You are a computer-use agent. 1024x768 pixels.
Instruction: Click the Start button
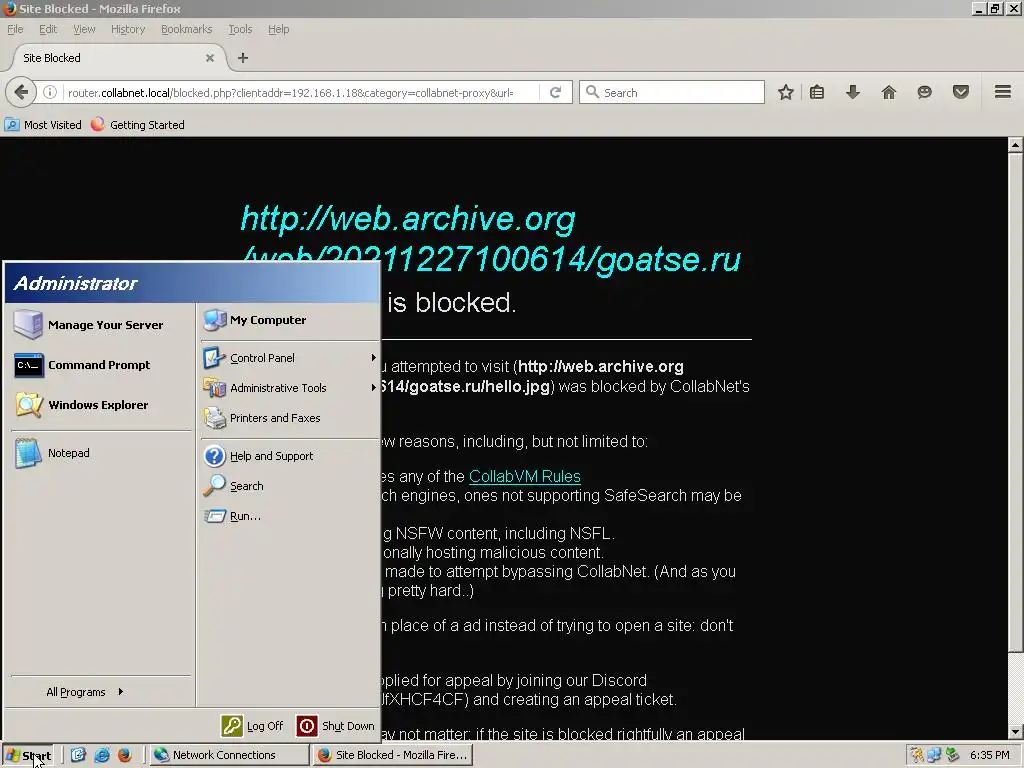pyautogui.click(x=29, y=755)
